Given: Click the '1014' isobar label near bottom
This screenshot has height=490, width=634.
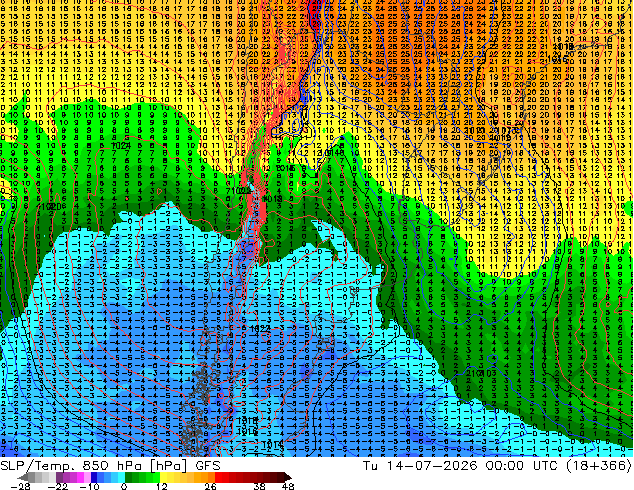Looking at the screenshot, I should 273,445.
